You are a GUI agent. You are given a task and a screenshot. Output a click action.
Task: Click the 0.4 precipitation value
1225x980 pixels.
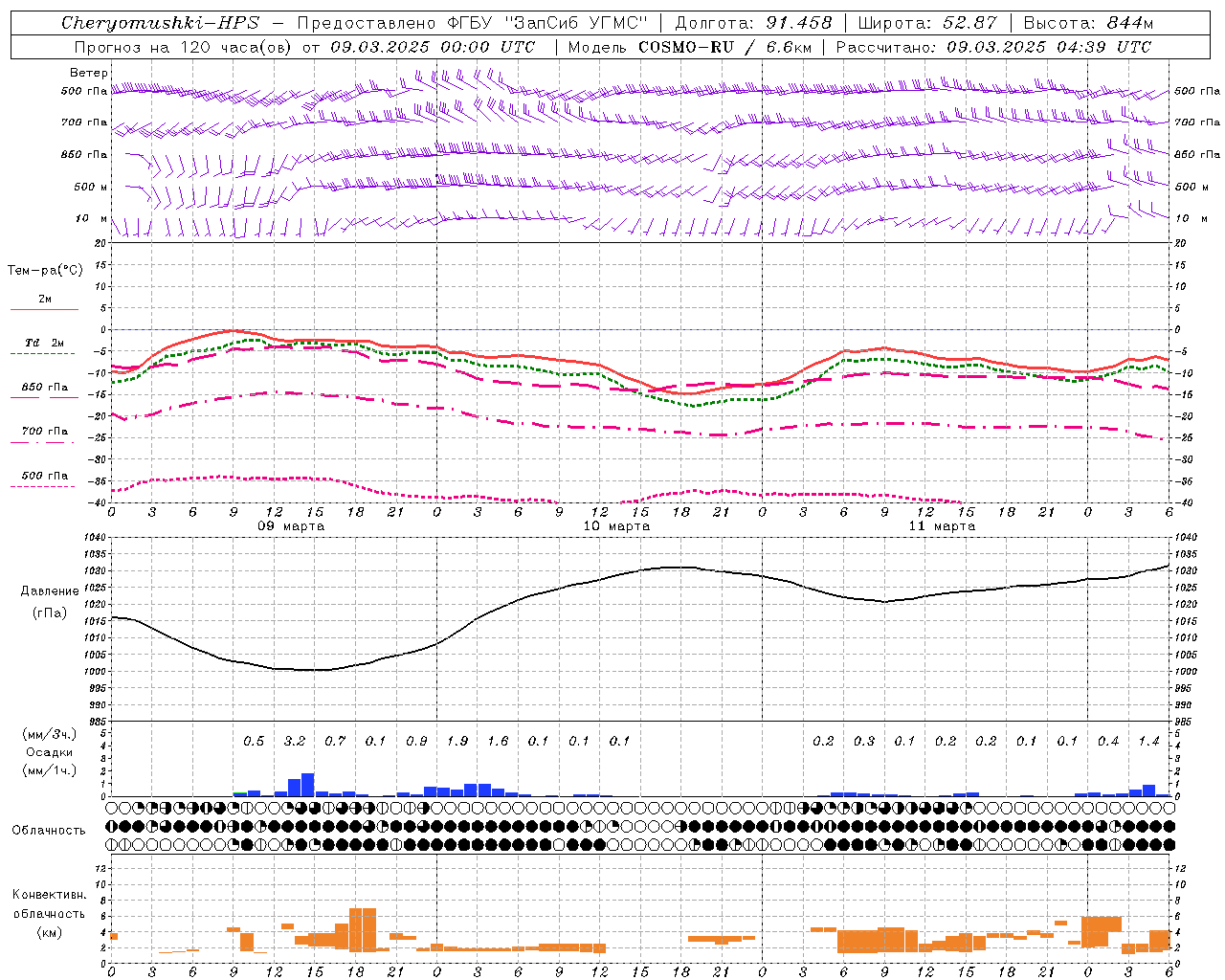[1108, 741]
